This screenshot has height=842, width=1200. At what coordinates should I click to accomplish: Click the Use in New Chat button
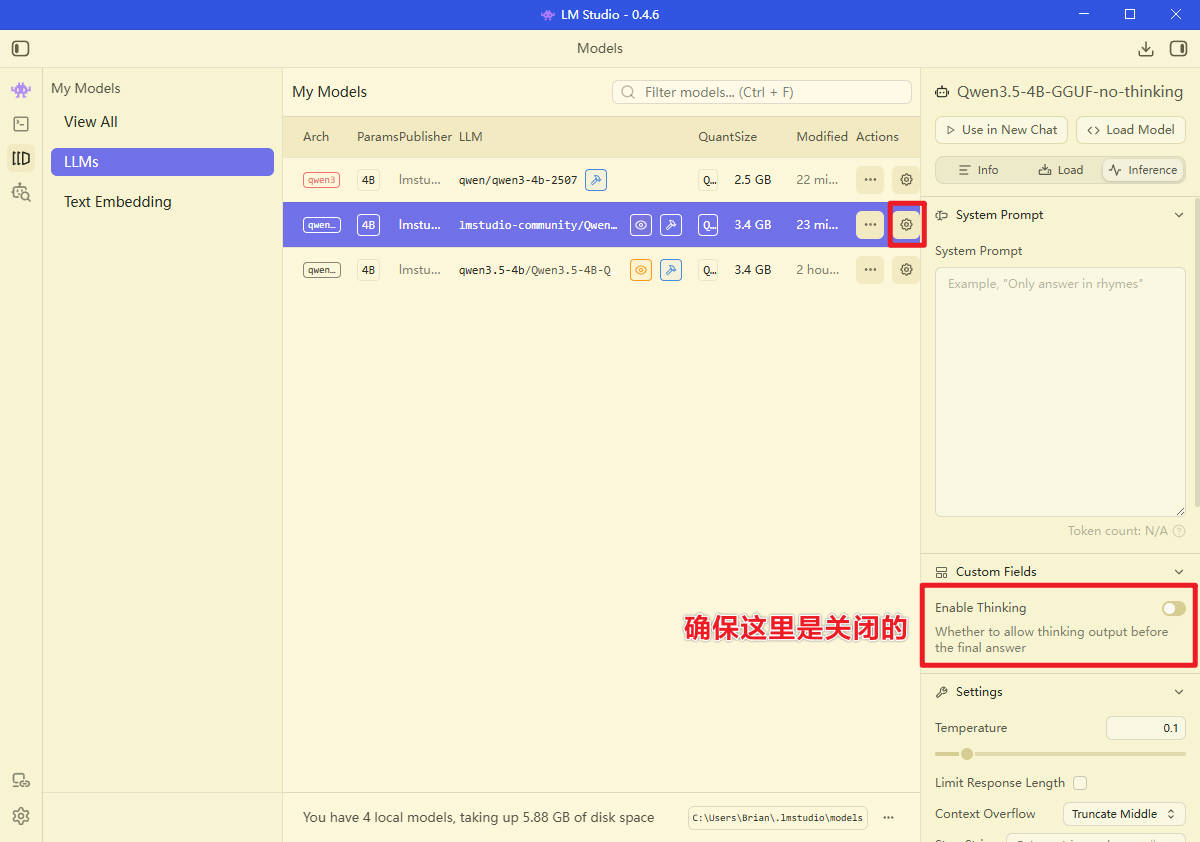(1001, 130)
